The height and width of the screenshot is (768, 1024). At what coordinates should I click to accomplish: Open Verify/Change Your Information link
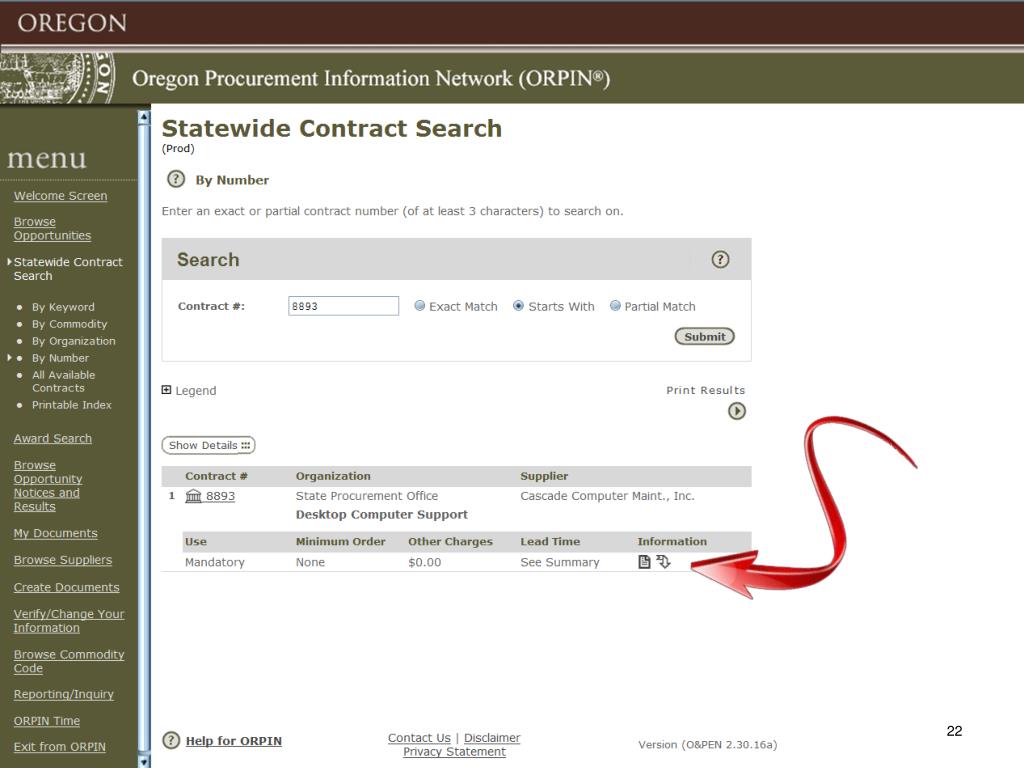coord(69,621)
